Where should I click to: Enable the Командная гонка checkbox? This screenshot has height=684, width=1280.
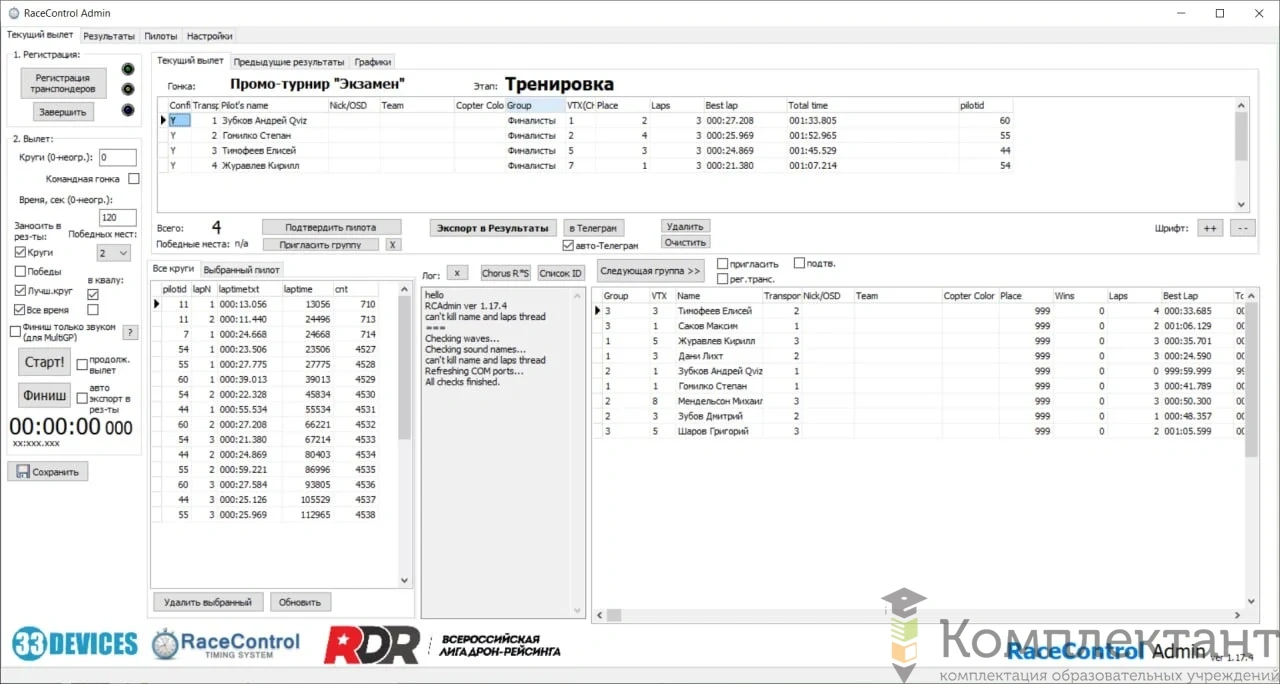coord(134,179)
